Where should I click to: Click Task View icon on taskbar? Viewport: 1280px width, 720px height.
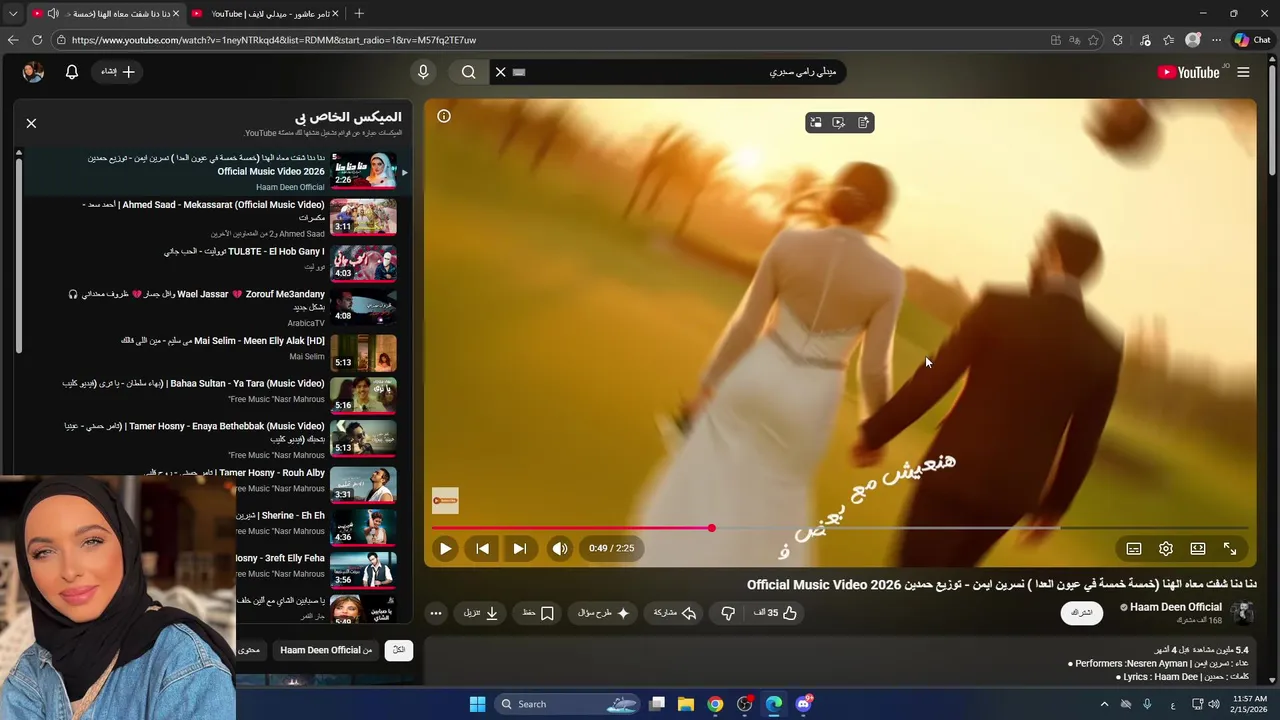point(657,704)
